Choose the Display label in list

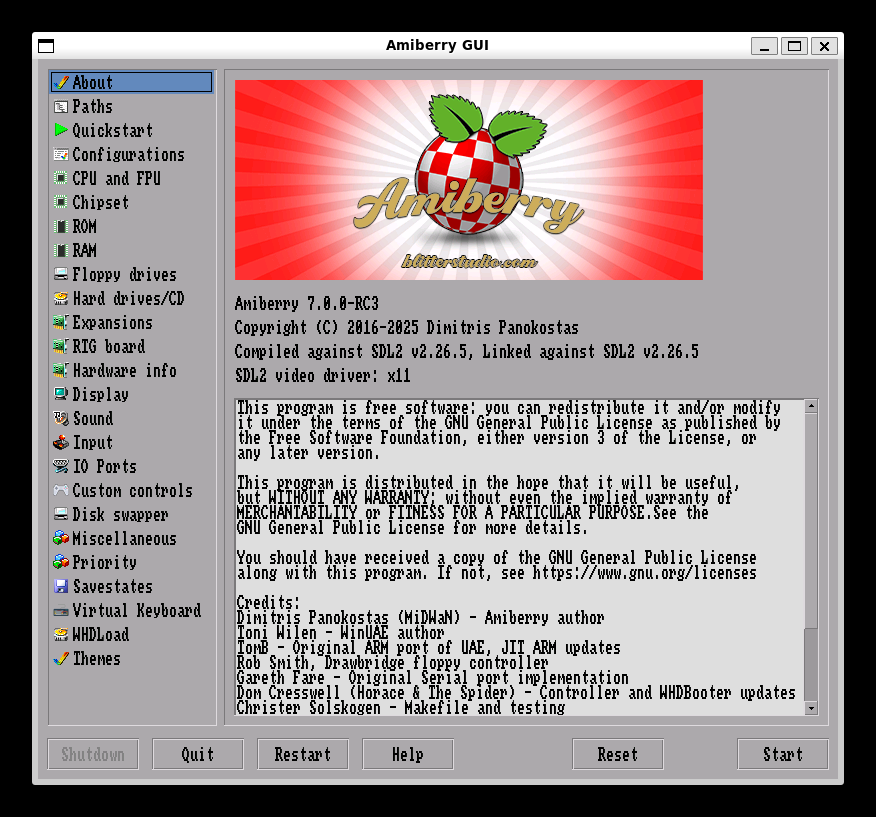(101, 395)
